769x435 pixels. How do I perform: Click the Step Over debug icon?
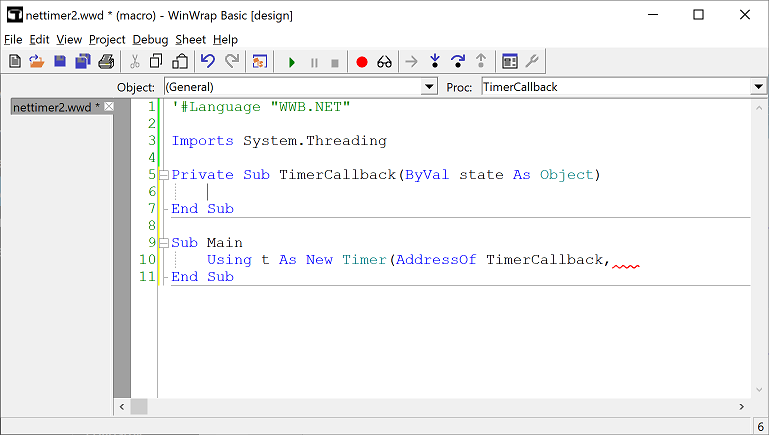pos(458,62)
